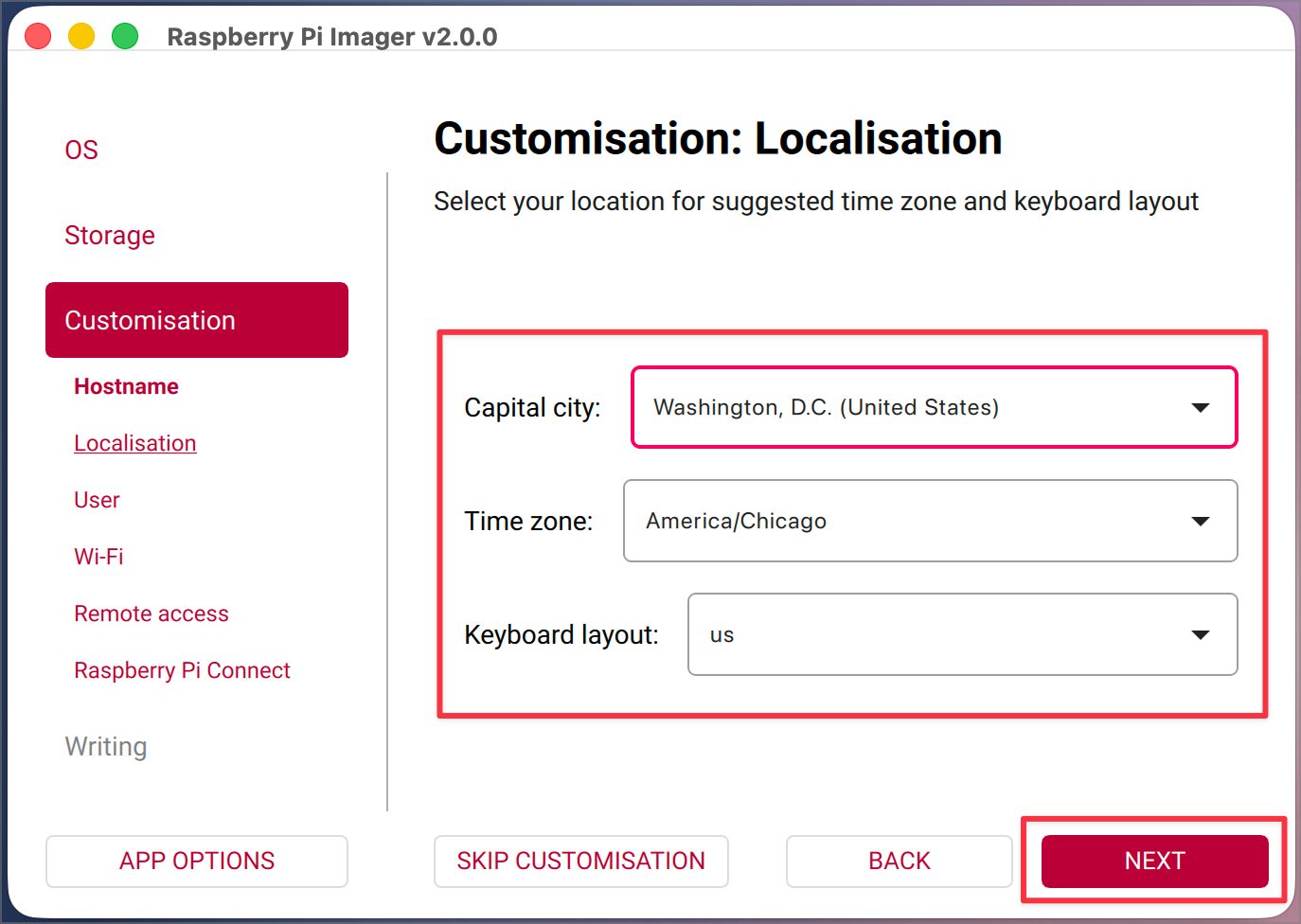The image size is (1301, 924).
Task: Minimize the window with yellow button
Action: pos(81,36)
